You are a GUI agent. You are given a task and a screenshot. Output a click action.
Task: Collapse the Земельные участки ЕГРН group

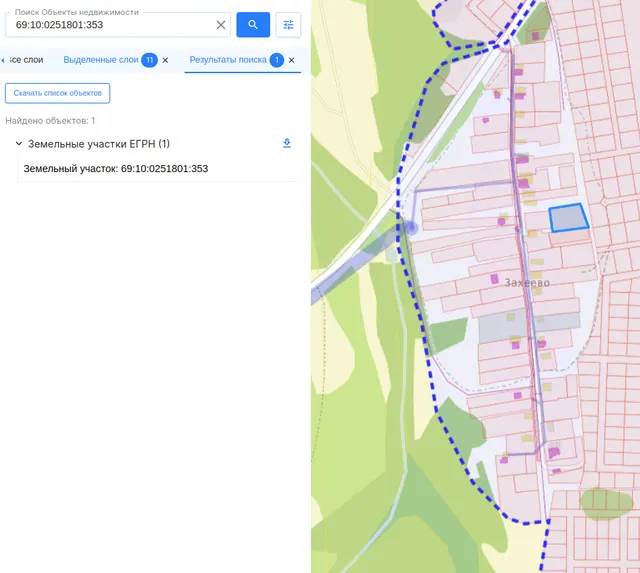[x=18, y=144]
